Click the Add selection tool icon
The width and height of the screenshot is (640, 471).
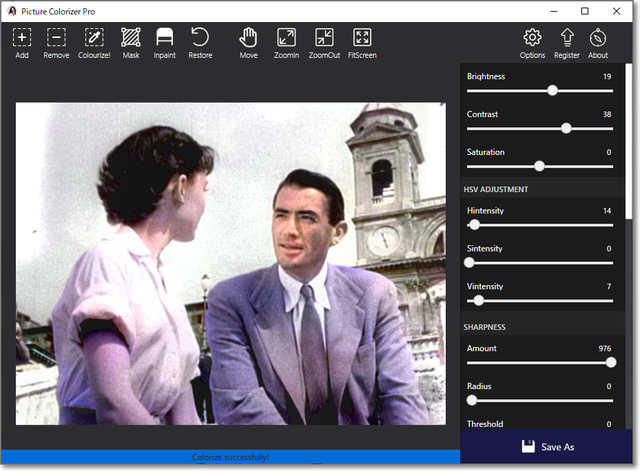[22, 38]
